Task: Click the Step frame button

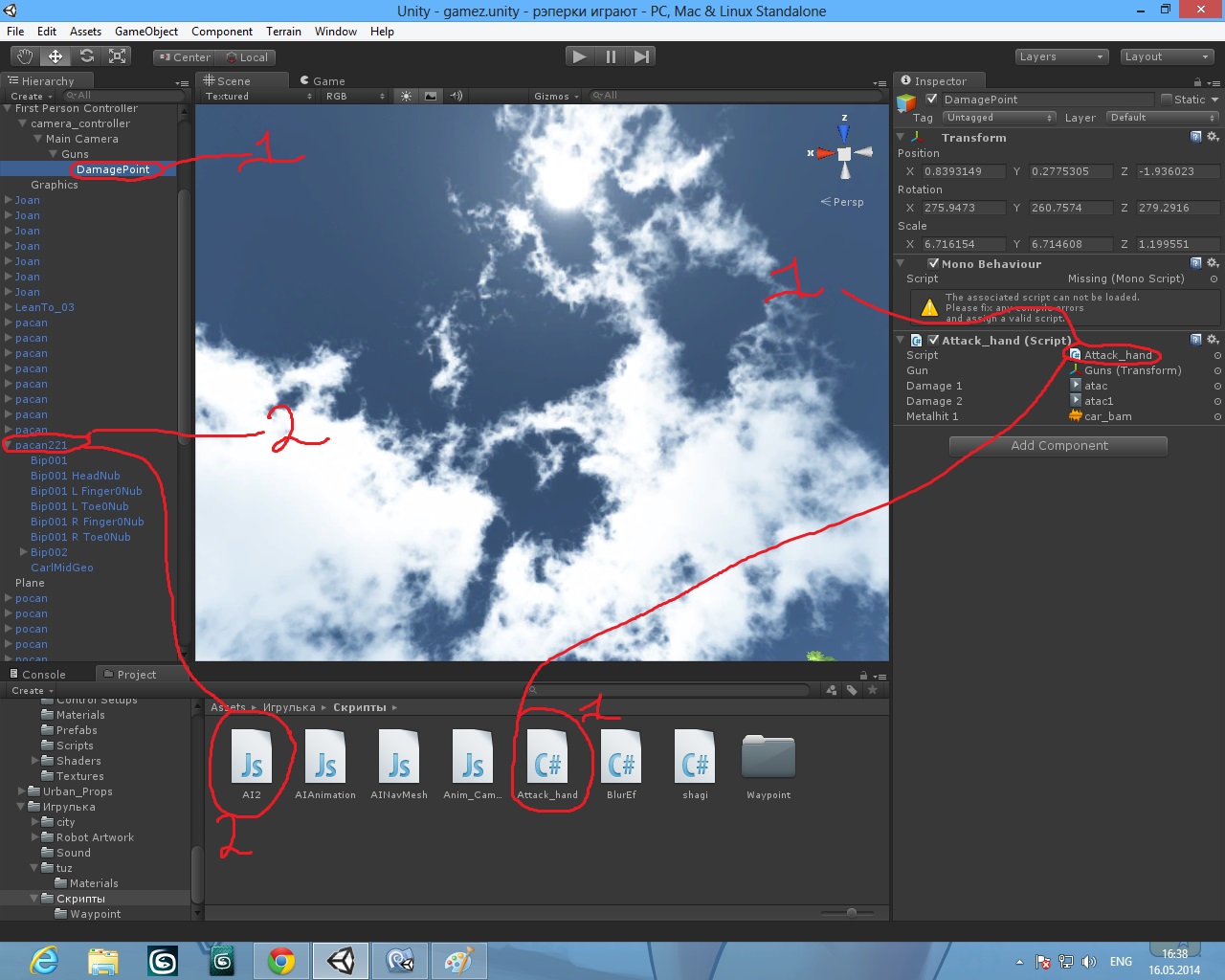Action: click(x=641, y=56)
